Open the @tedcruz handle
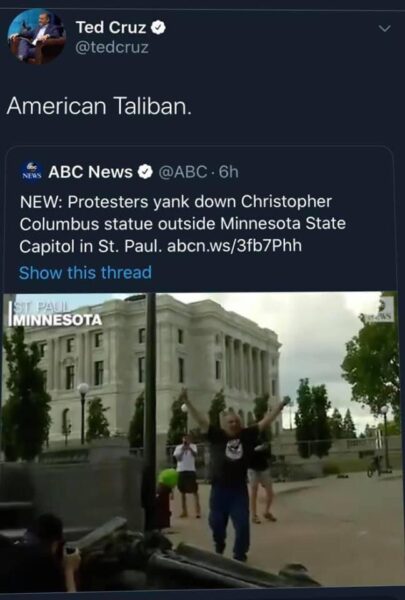The width and height of the screenshot is (405, 600). coord(112,48)
